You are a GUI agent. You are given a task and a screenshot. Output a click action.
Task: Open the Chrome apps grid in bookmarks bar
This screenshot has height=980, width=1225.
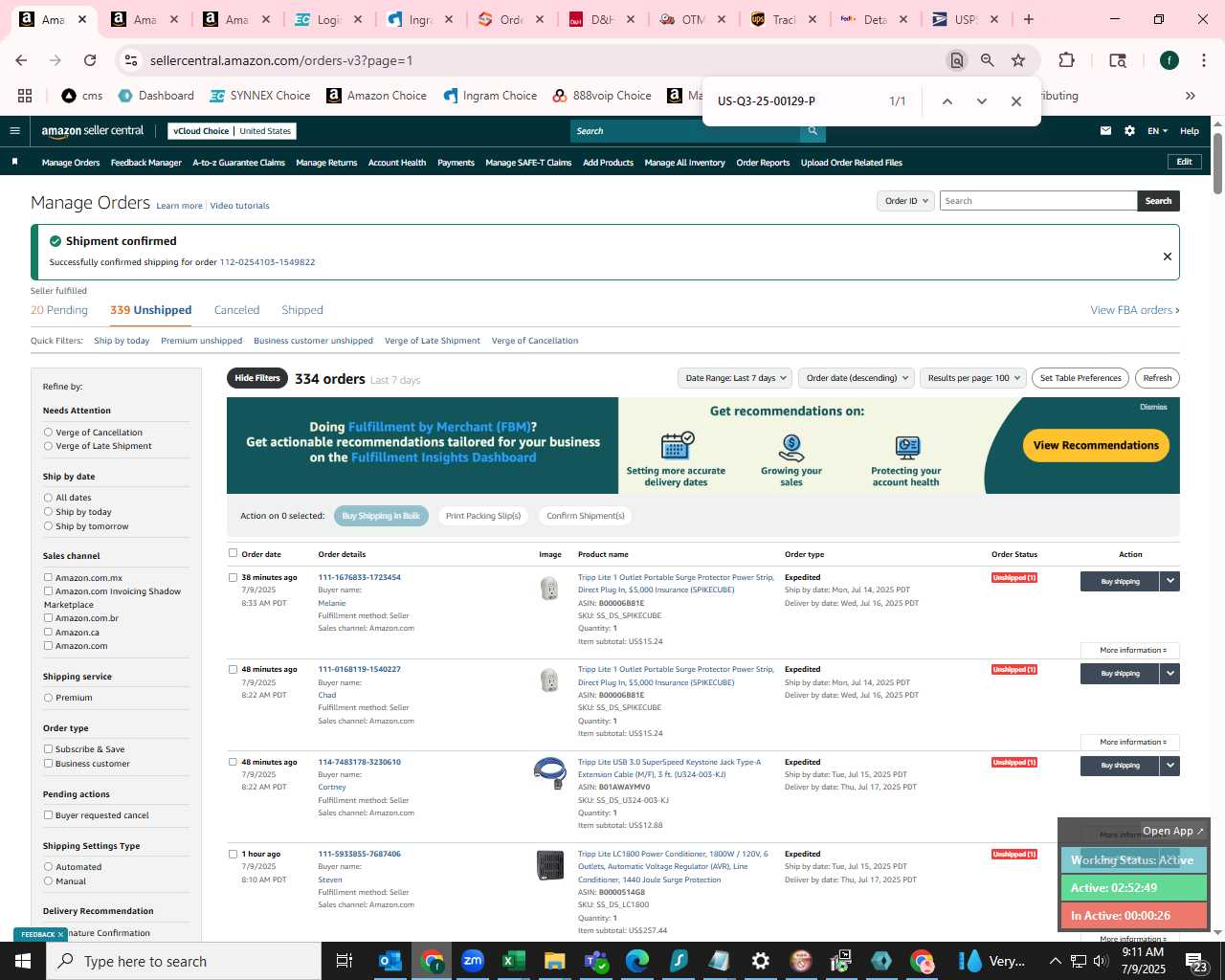click(x=25, y=96)
